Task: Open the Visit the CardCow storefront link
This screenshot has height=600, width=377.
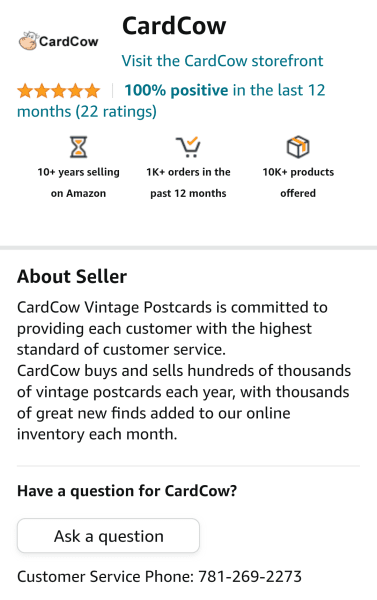Action: coord(222,61)
